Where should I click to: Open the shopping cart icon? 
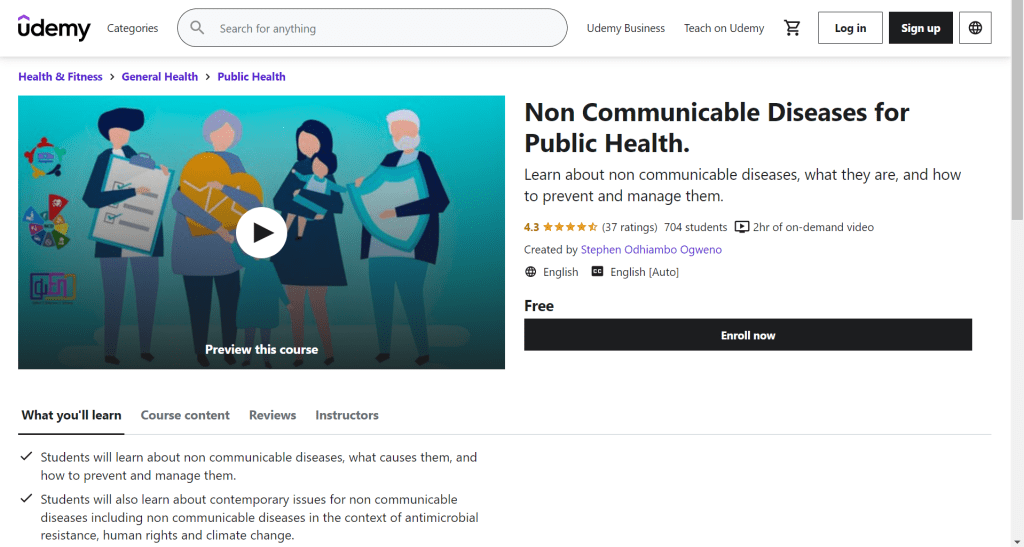pos(792,28)
